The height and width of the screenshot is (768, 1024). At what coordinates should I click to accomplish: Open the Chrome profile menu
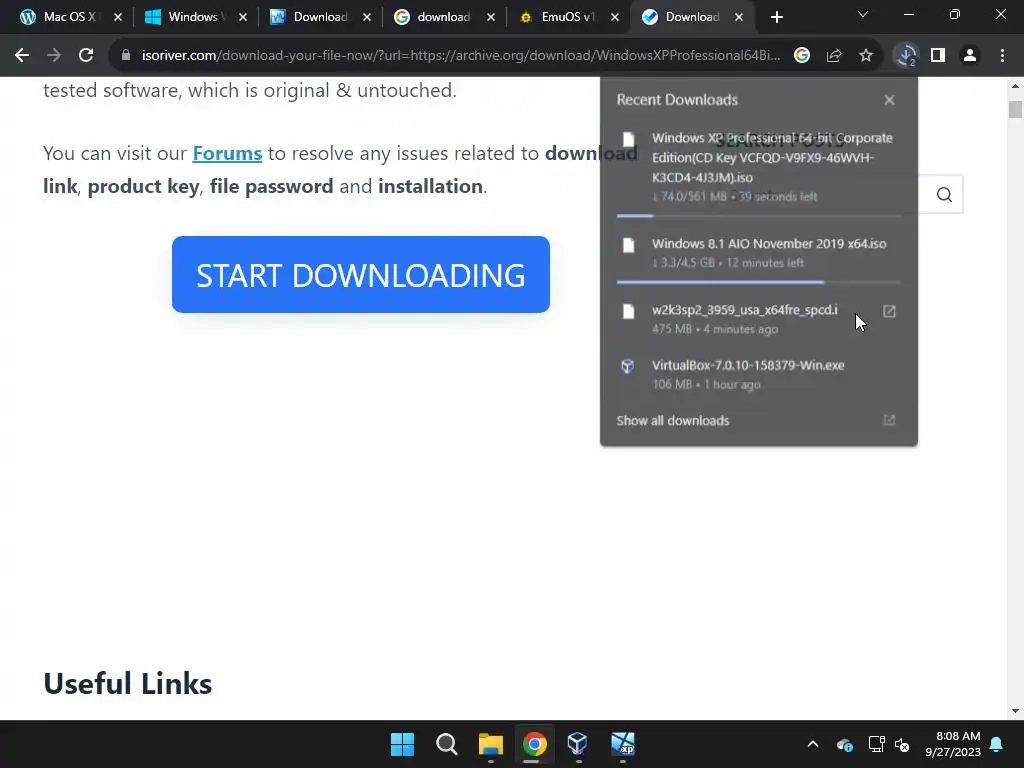pos(970,56)
